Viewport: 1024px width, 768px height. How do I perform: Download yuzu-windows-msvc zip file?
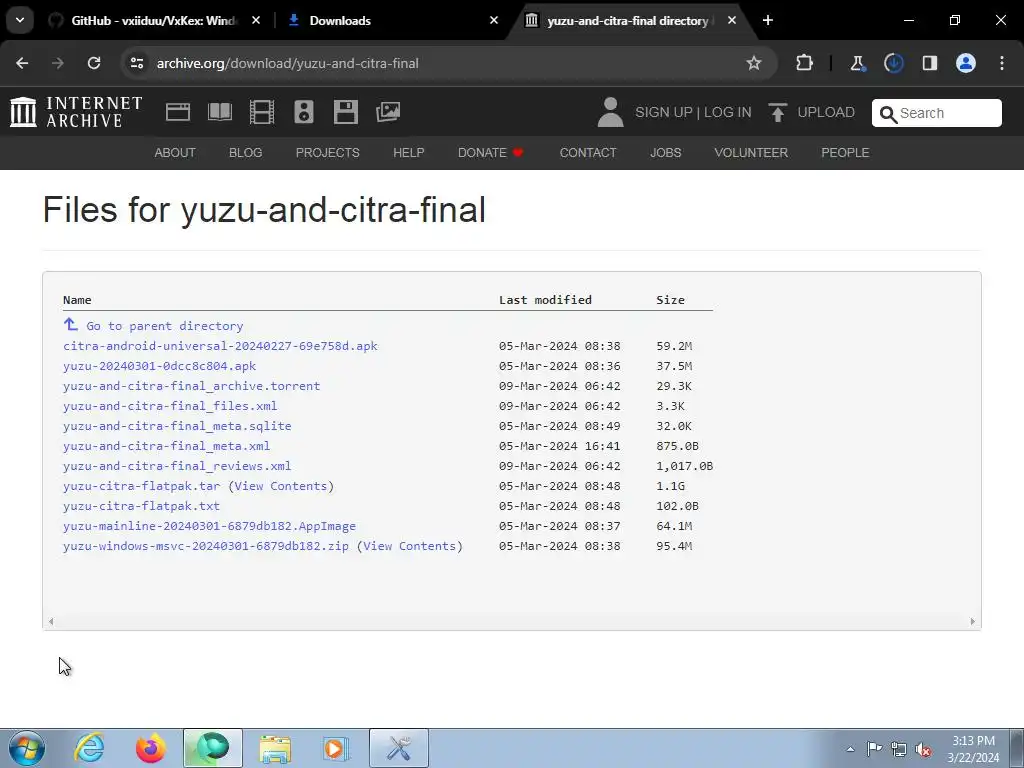(x=206, y=546)
